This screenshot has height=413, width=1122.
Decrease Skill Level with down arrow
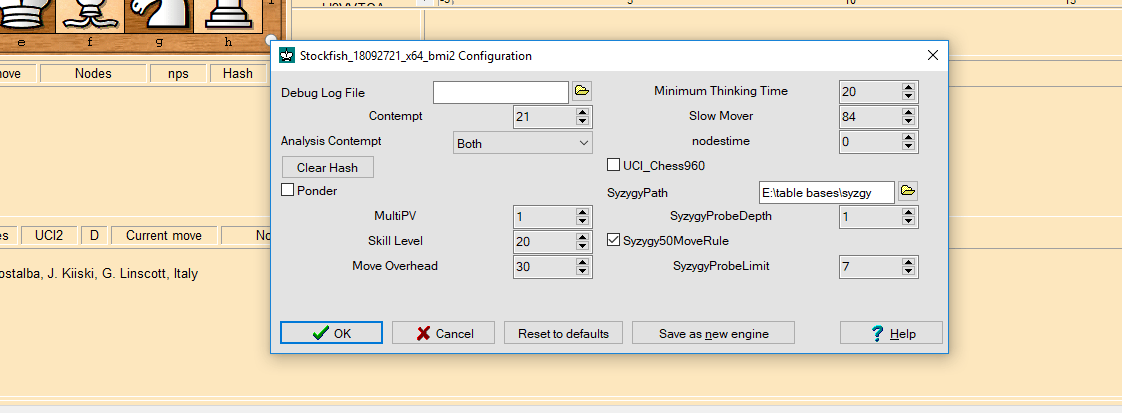click(582, 246)
